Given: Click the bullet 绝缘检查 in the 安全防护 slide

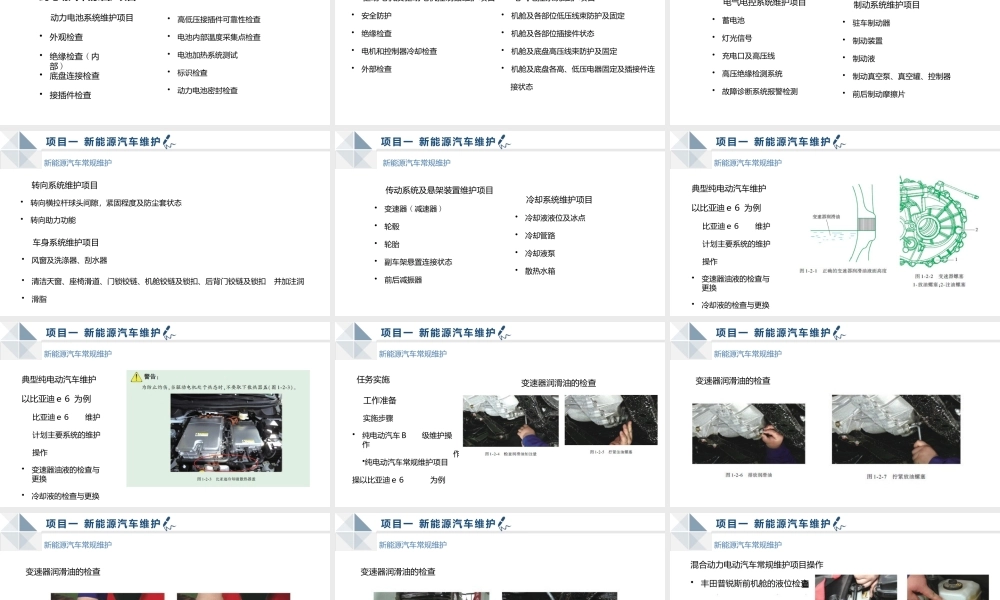Looking at the screenshot, I should point(376,33).
